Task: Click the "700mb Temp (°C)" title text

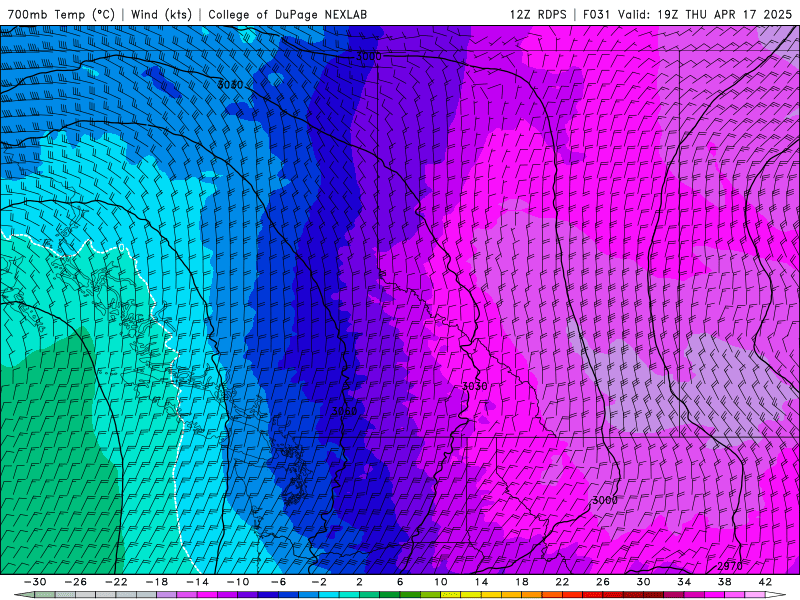Action: click(61, 14)
